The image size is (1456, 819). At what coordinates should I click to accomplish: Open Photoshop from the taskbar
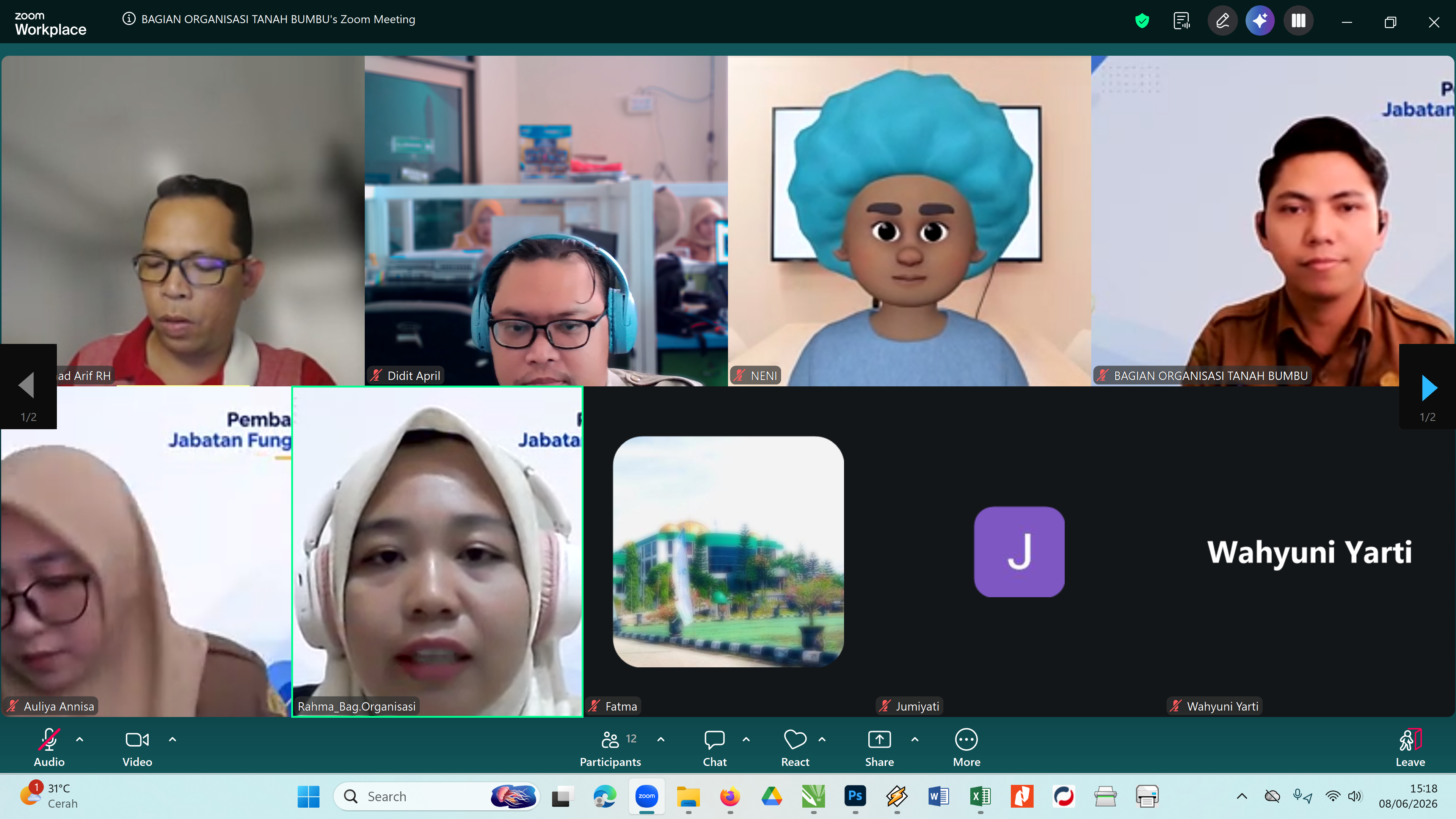855,796
